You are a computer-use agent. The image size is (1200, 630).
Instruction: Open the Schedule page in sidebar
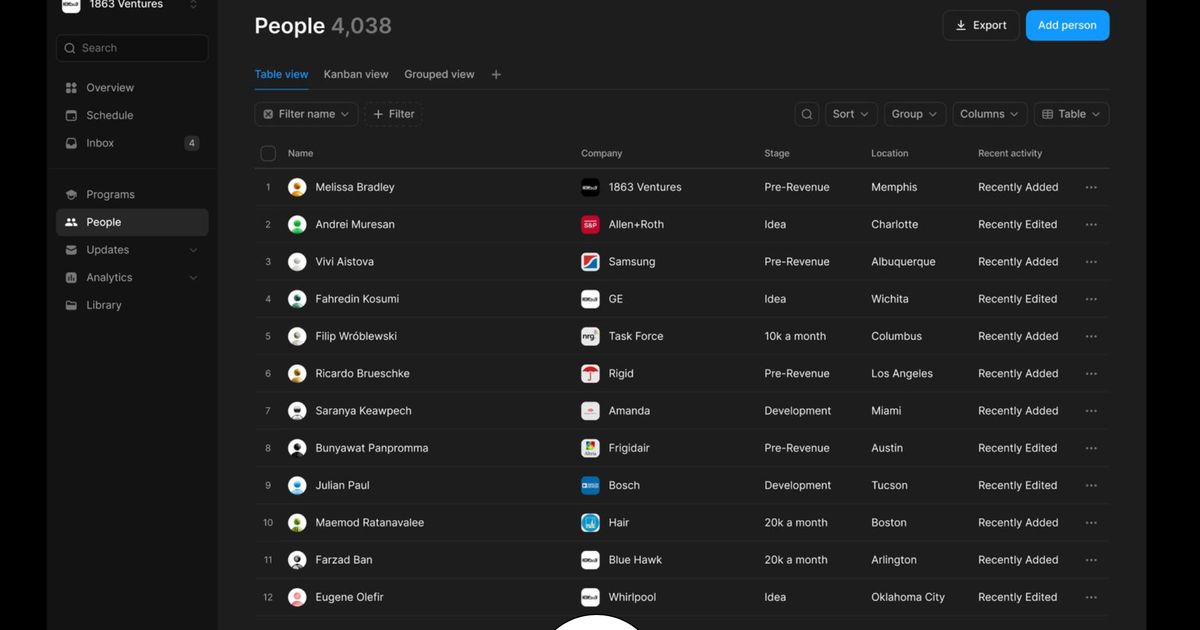coord(107,114)
